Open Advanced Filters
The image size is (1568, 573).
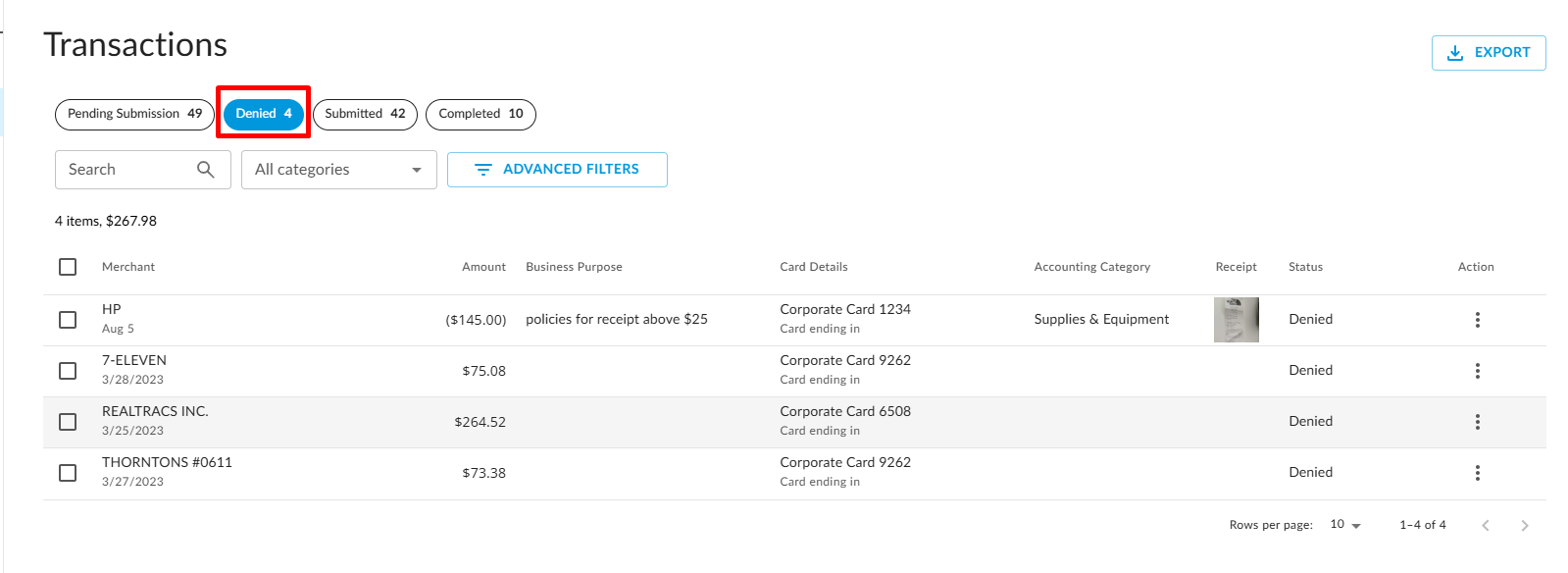[557, 170]
